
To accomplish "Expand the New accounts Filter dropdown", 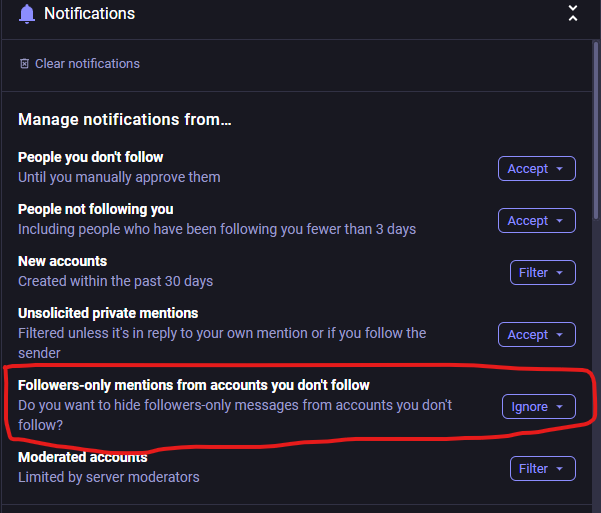I will [542, 273].
